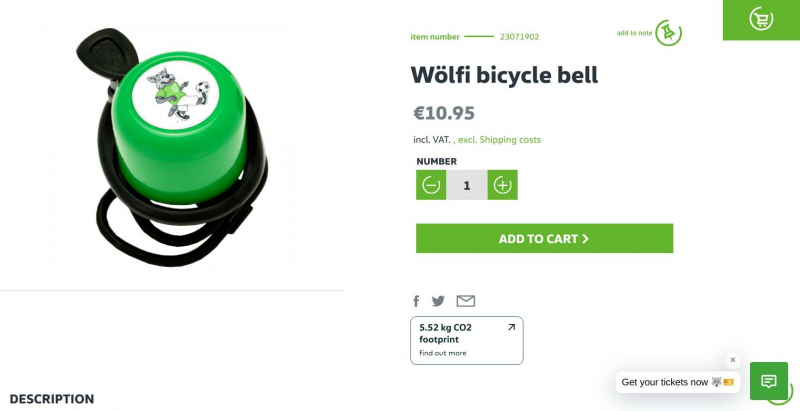800x411 pixels.
Task: Share product via email envelope icon
Action: coord(466,301)
